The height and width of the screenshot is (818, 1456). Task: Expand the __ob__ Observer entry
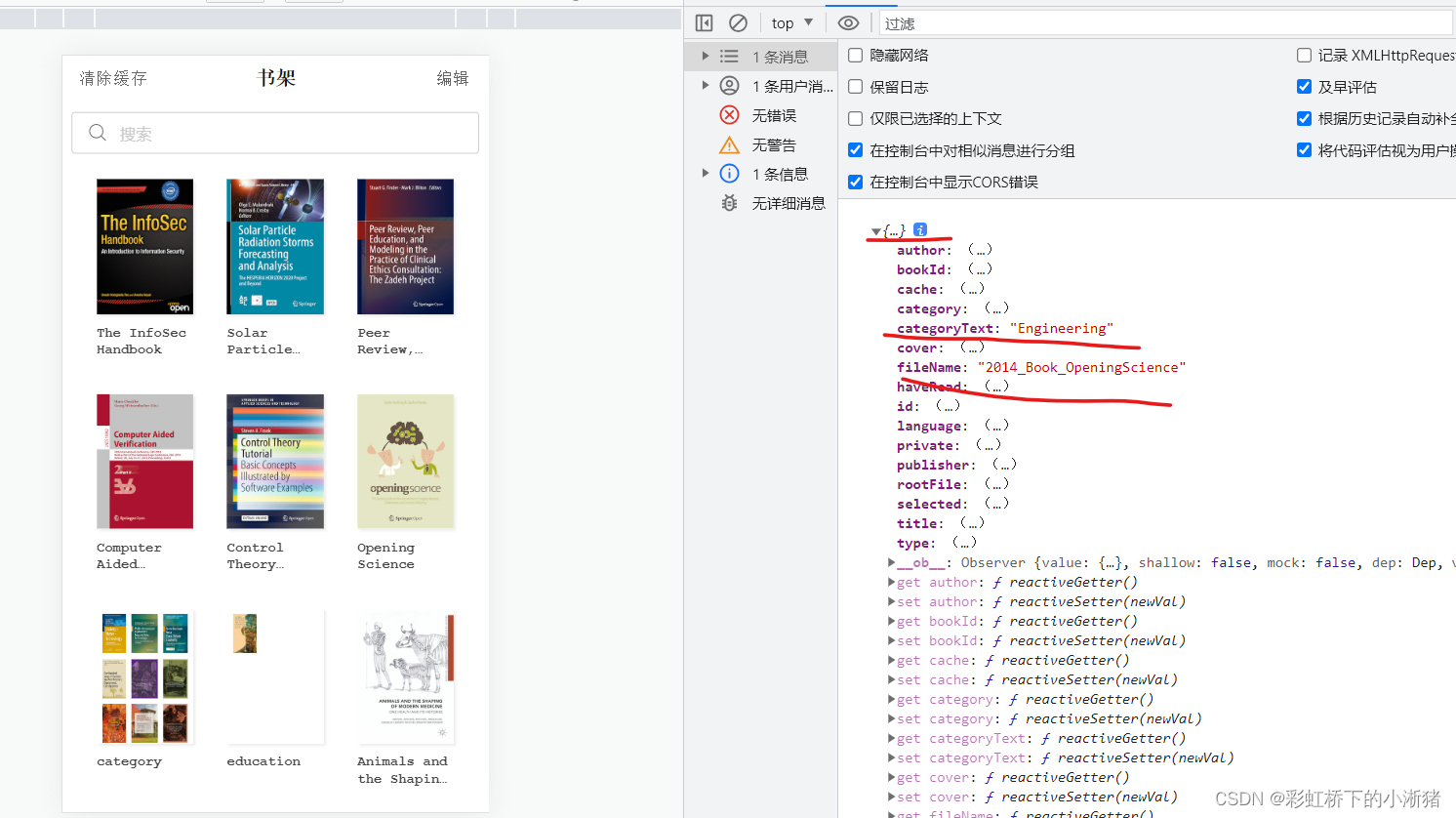[x=891, y=562]
